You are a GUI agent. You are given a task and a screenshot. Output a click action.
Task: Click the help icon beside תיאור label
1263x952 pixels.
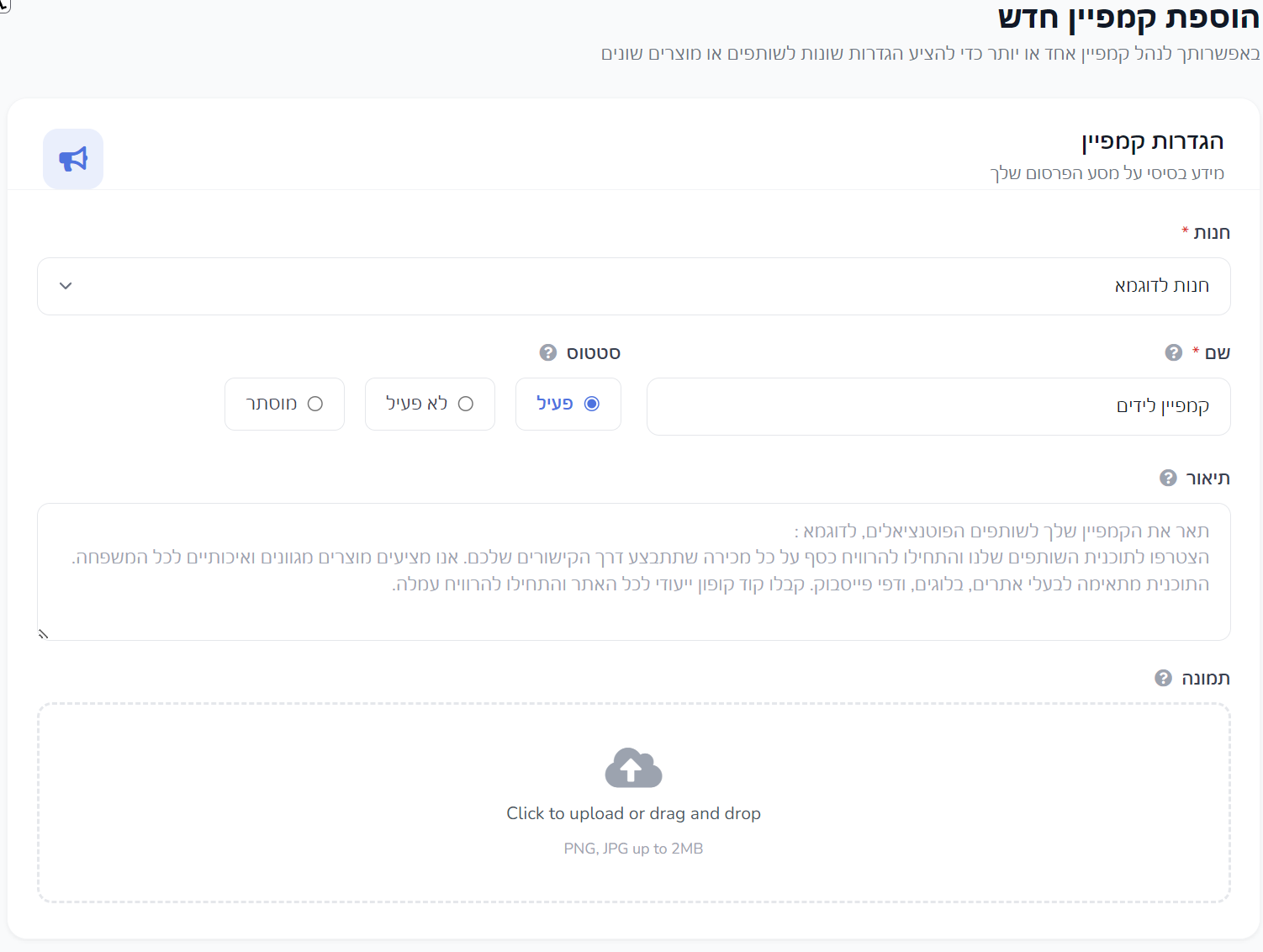tap(1168, 478)
